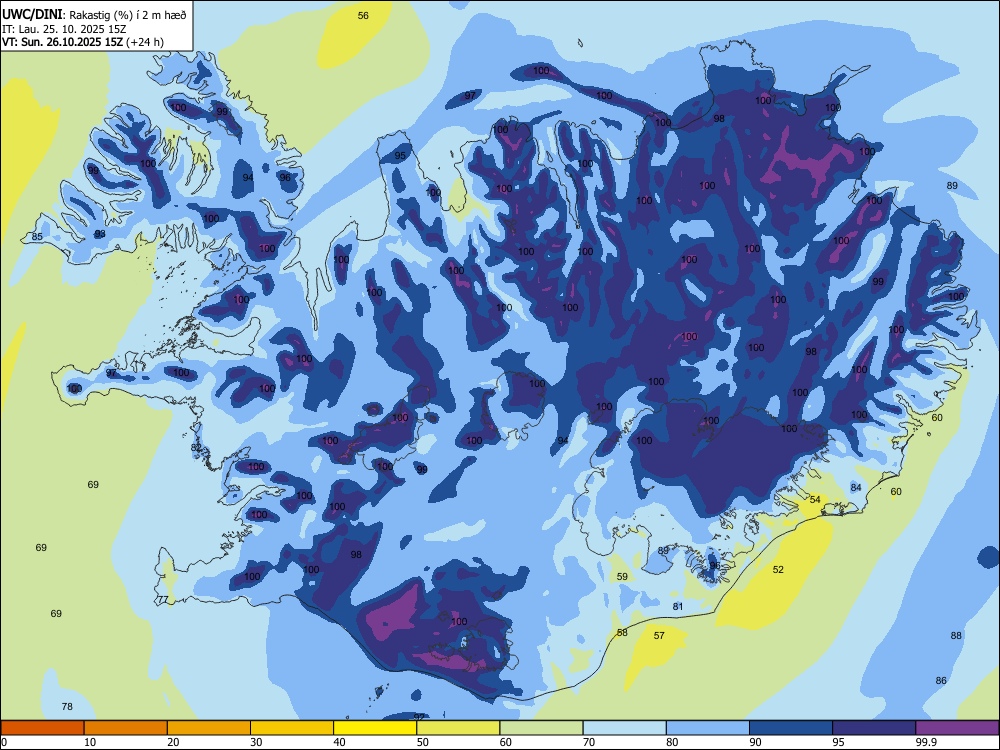Click the '95' value on the map
Viewport: 1000px width, 750px height.
click(400, 156)
